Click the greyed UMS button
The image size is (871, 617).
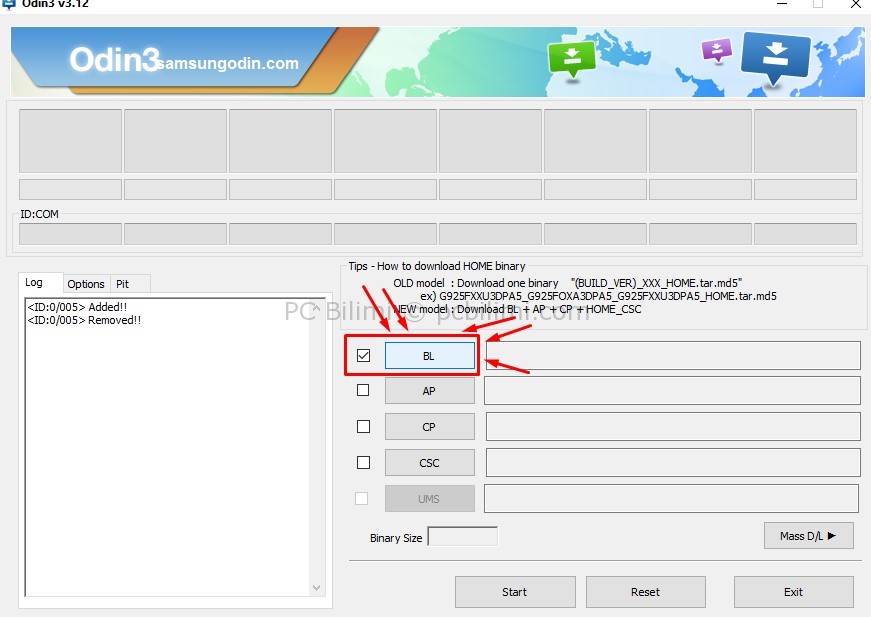point(429,499)
